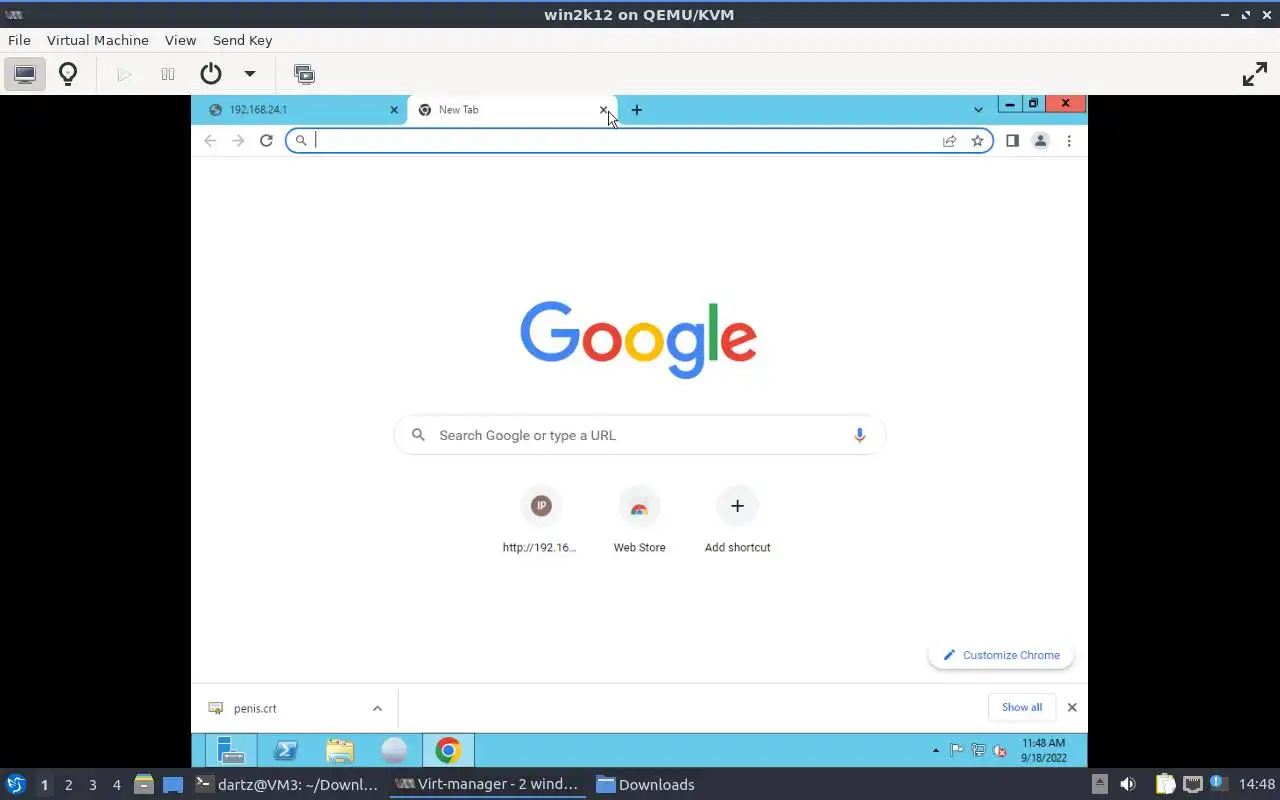Show virtual hardware details lightbulb
1280x800 pixels.
(68, 74)
